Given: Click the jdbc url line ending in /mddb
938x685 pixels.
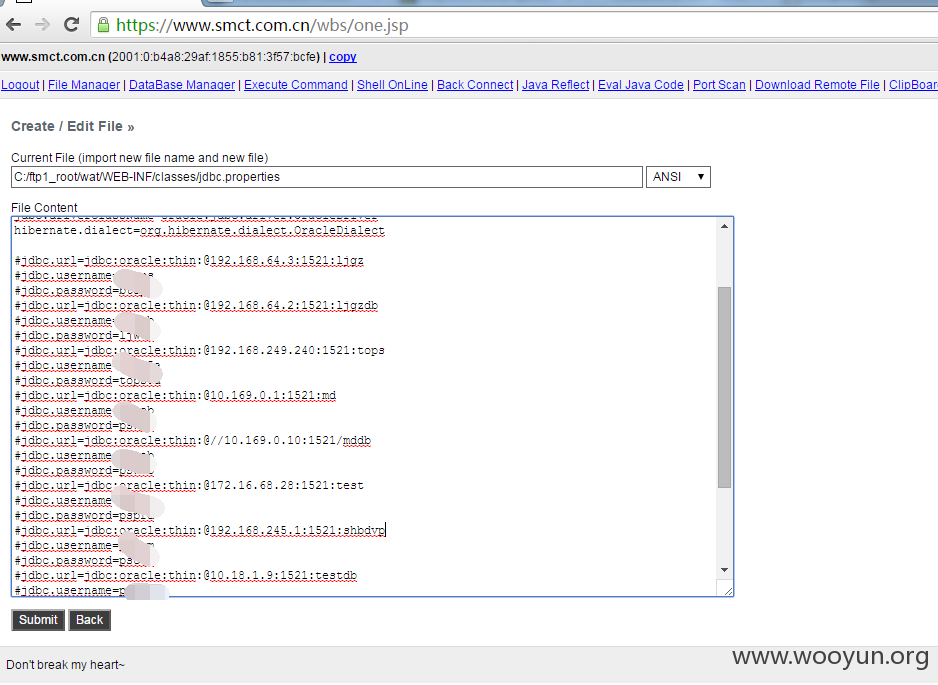Looking at the screenshot, I should [193, 441].
